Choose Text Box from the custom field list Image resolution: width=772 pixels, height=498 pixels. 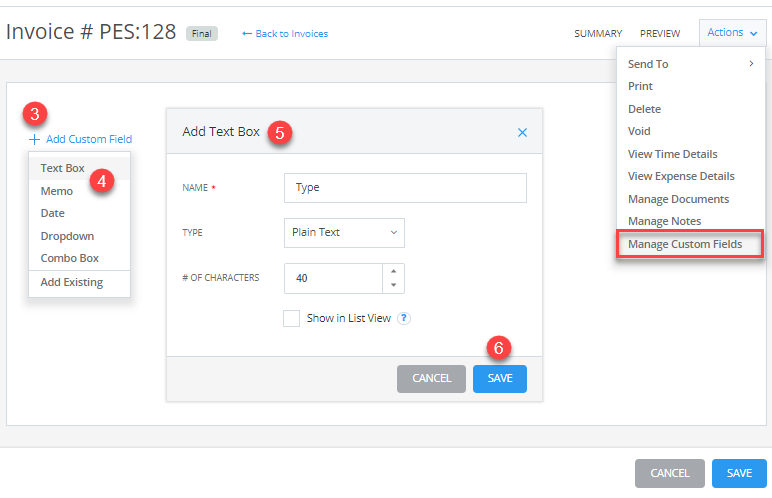click(79, 168)
